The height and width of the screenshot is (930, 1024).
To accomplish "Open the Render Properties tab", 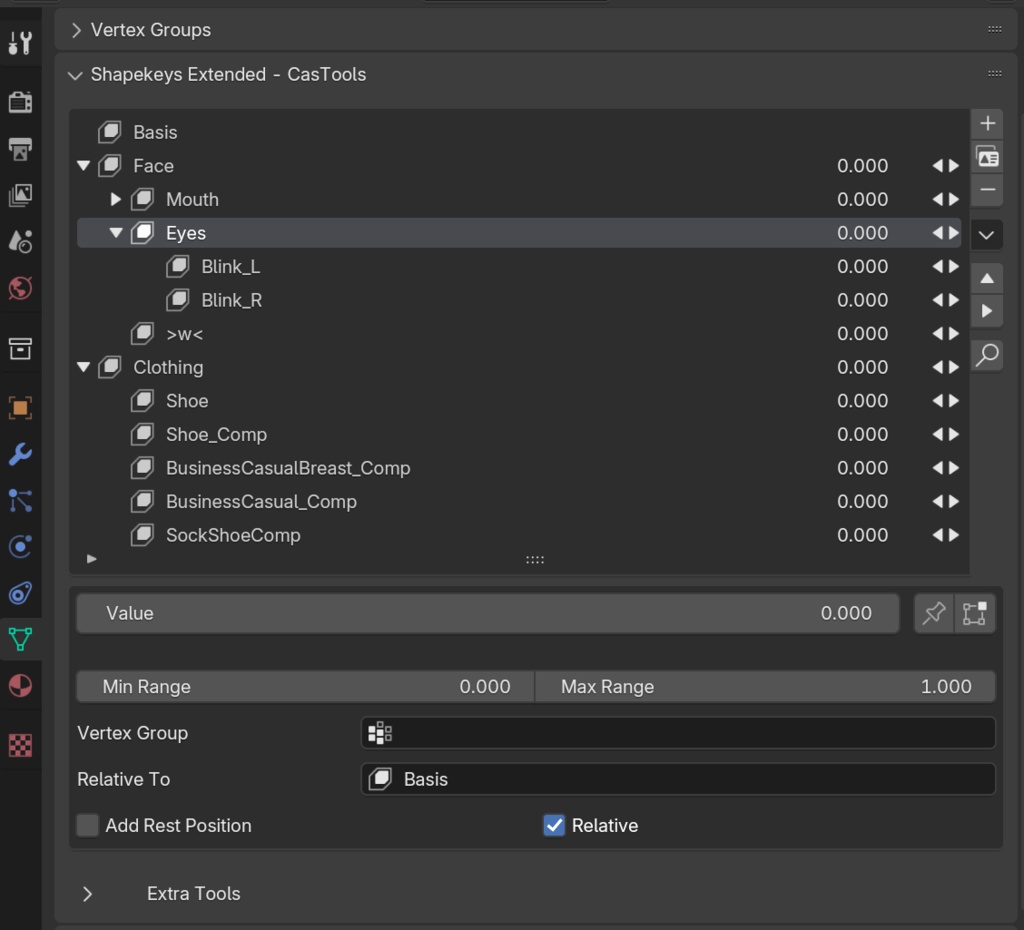I will (20, 101).
